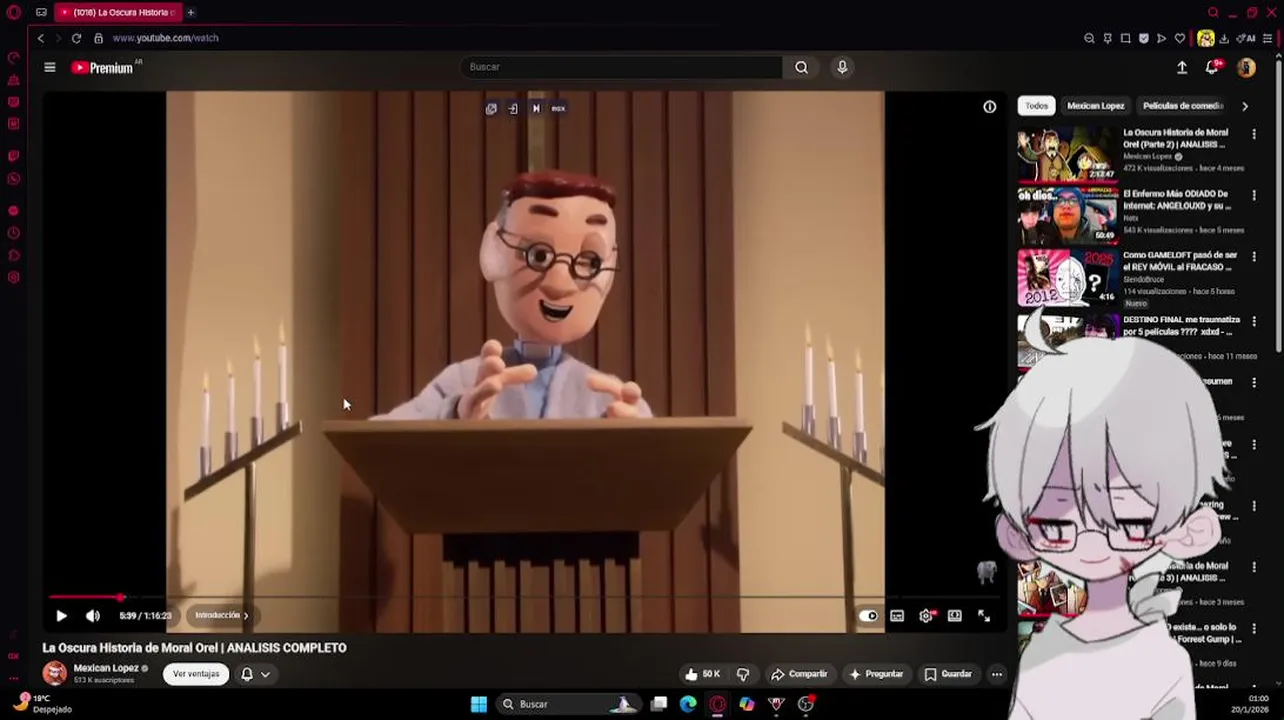Image resolution: width=1284 pixels, height=720 pixels.
Task: Focus the YouTube Buscar search field
Action: pyautogui.click(x=620, y=67)
